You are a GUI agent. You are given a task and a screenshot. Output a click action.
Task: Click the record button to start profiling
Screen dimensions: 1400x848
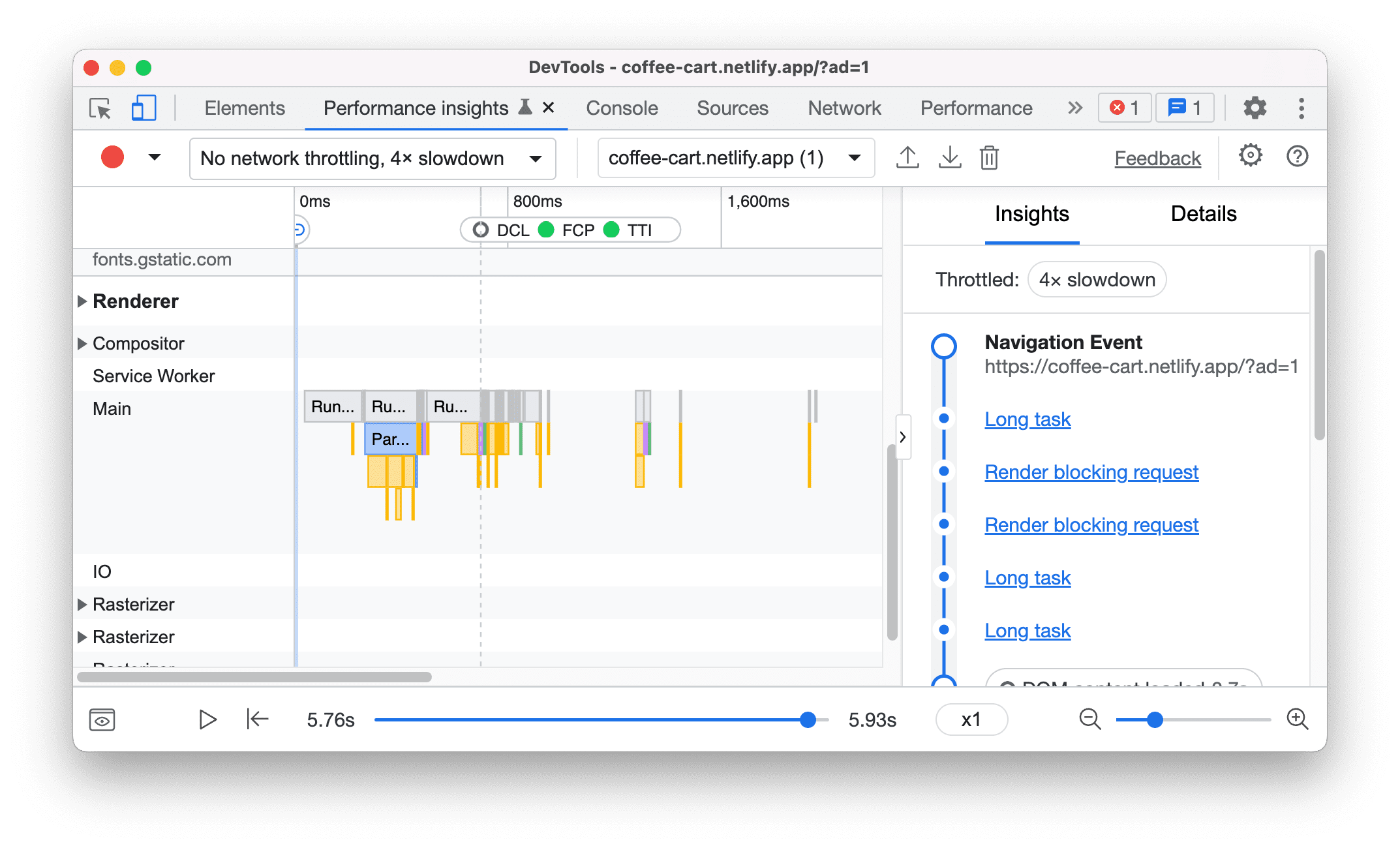(112, 157)
